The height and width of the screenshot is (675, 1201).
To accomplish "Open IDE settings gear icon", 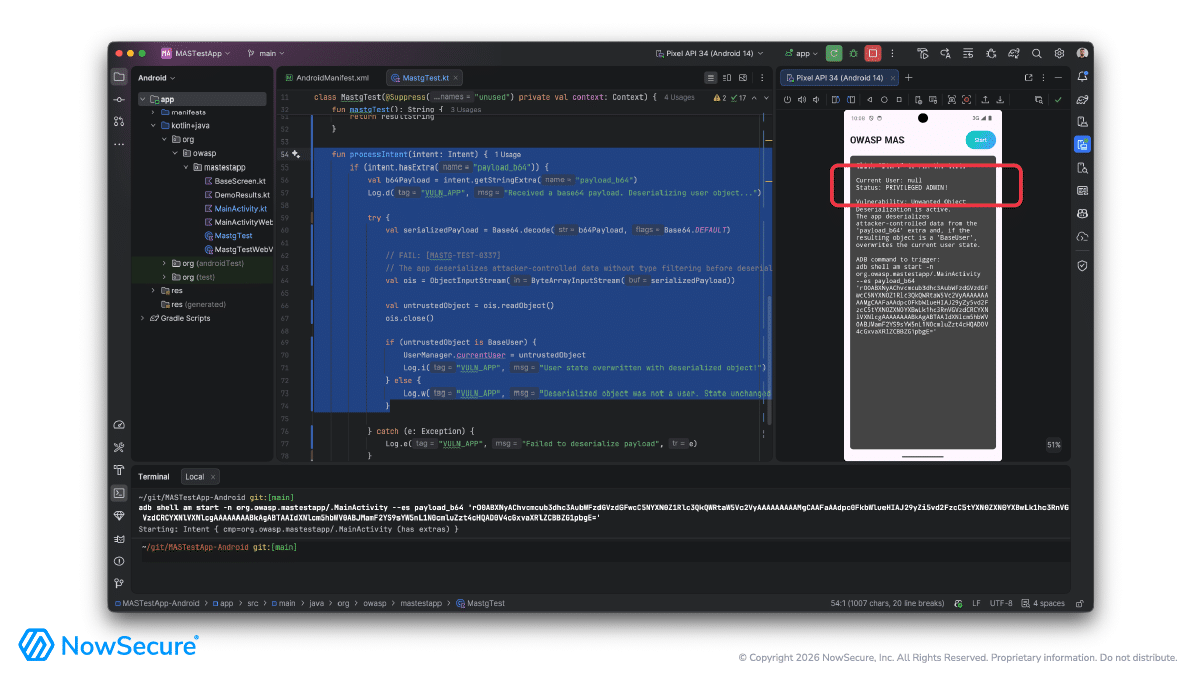I will [1060, 53].
